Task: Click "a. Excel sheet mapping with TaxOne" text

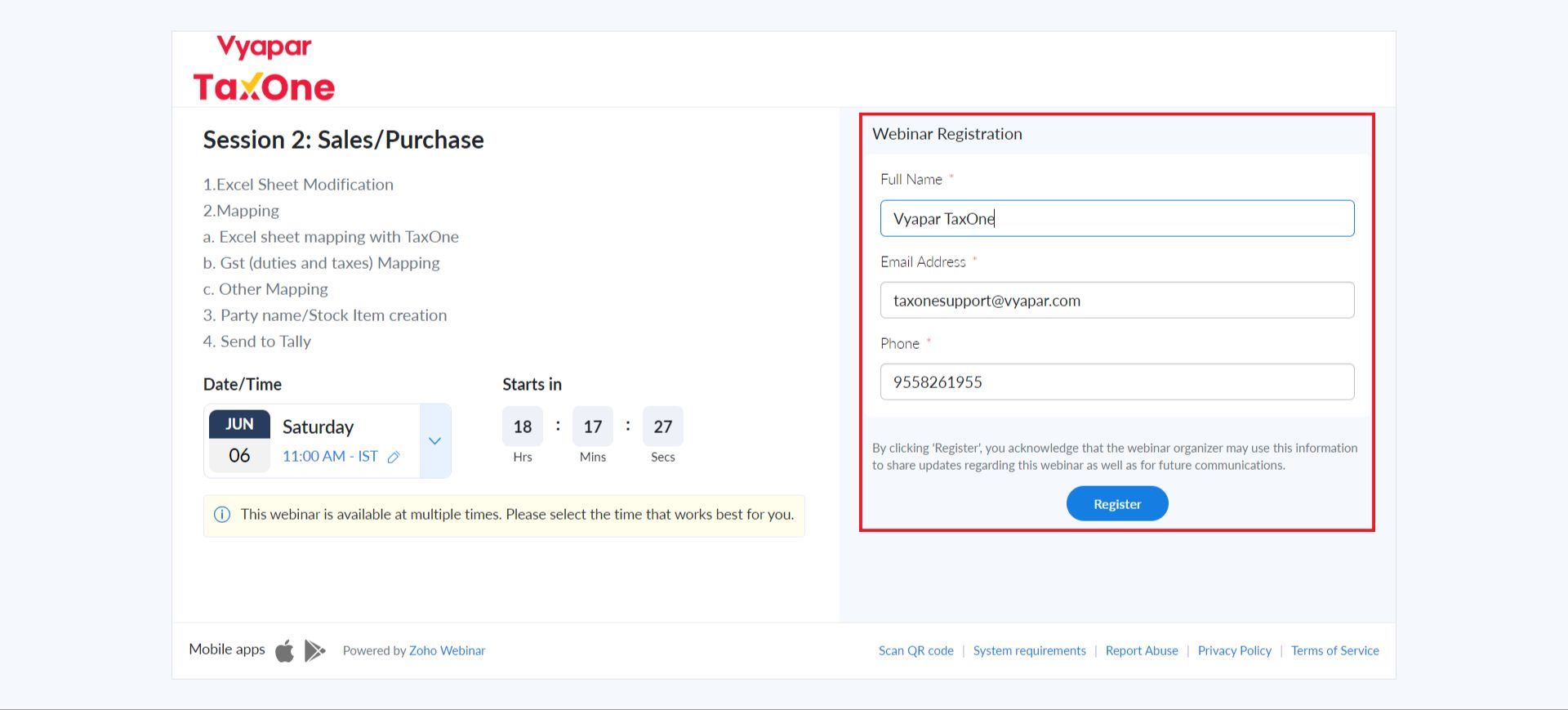Action: pyautogui.click(x=331, y=237)
